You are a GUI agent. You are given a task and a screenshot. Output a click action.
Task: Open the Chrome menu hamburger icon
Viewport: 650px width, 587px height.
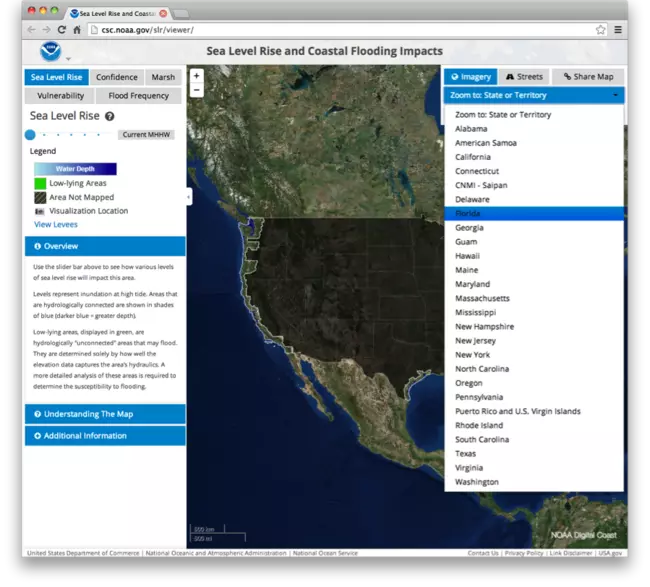pyautogui.click(x=619, y=30)
